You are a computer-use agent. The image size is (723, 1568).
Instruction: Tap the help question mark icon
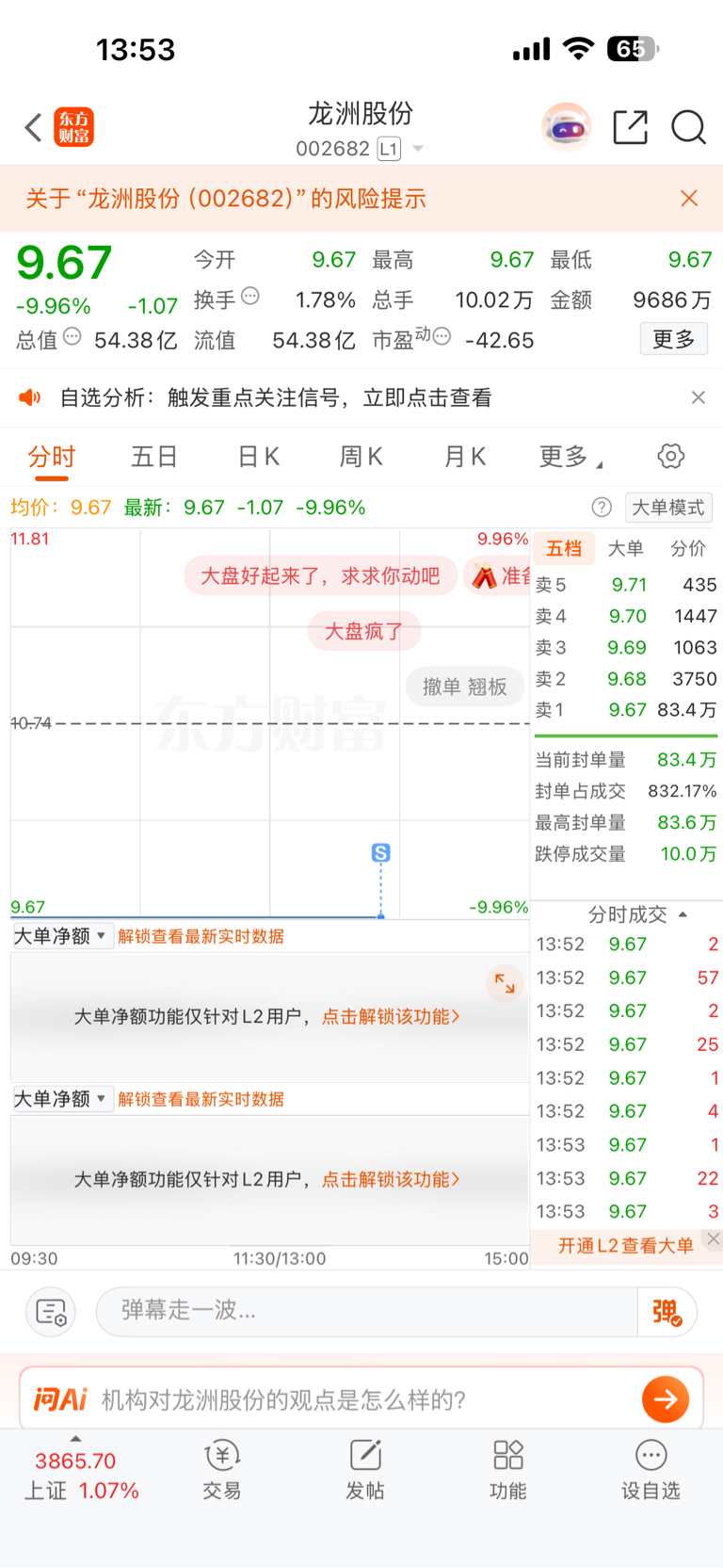(602, 508)
